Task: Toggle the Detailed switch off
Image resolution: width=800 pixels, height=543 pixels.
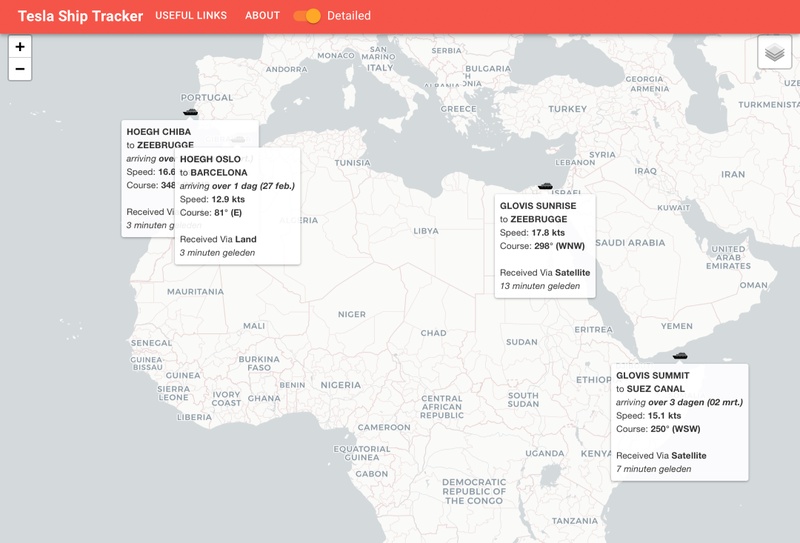Action: tap(308, 16)
